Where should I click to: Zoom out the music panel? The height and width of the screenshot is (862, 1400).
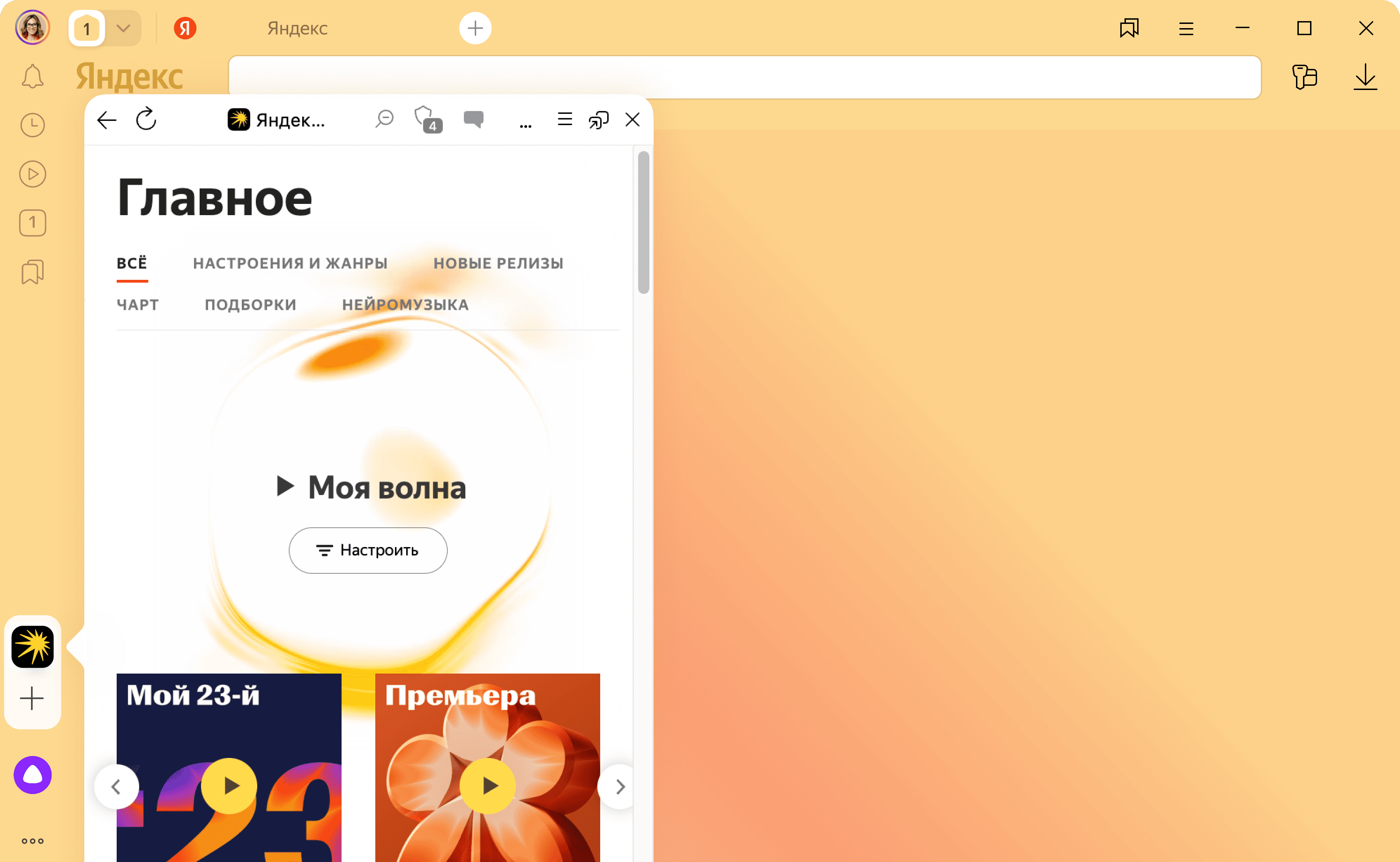tap(385, 119)
